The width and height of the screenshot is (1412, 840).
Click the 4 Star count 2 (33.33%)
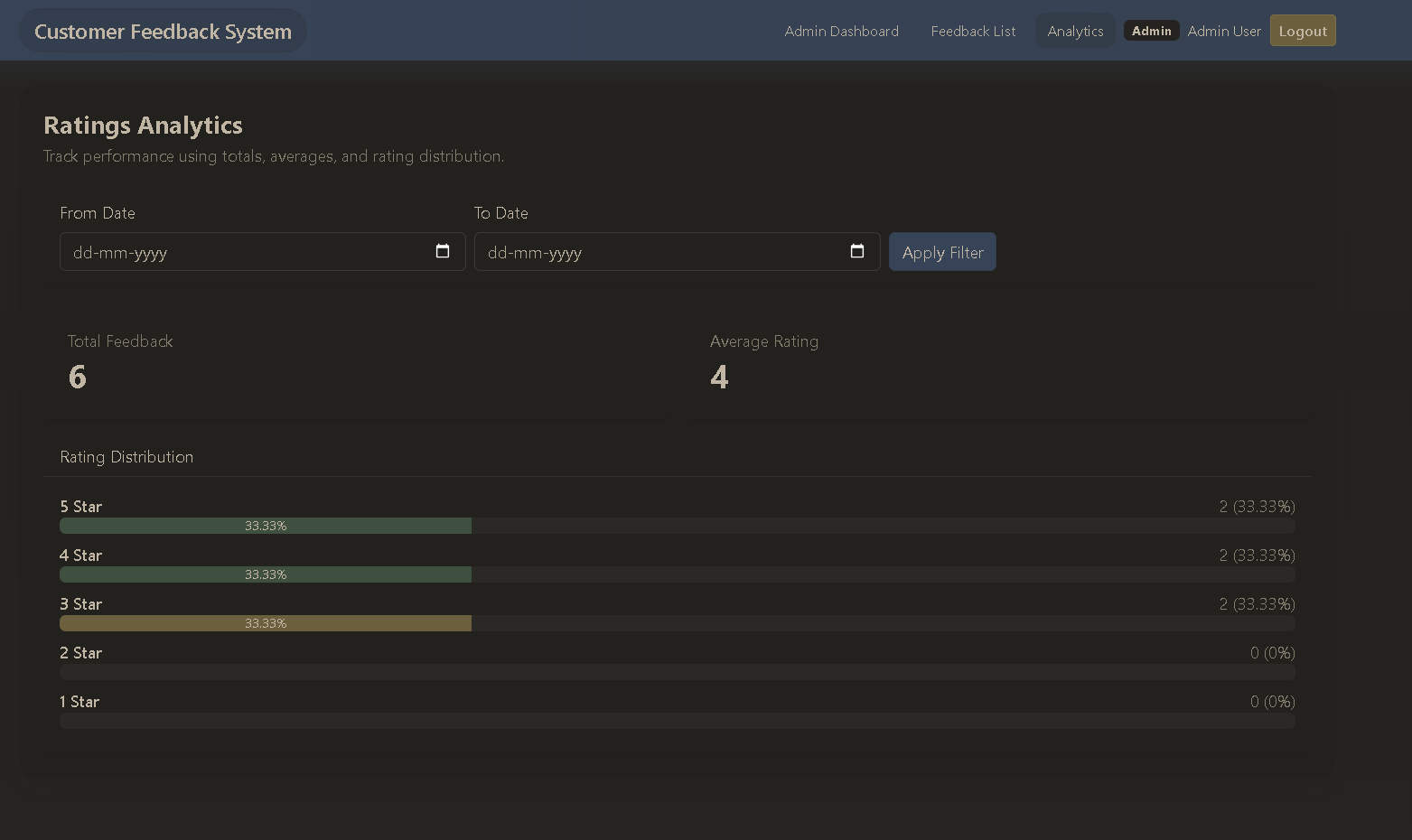[x=1257, y=555]
